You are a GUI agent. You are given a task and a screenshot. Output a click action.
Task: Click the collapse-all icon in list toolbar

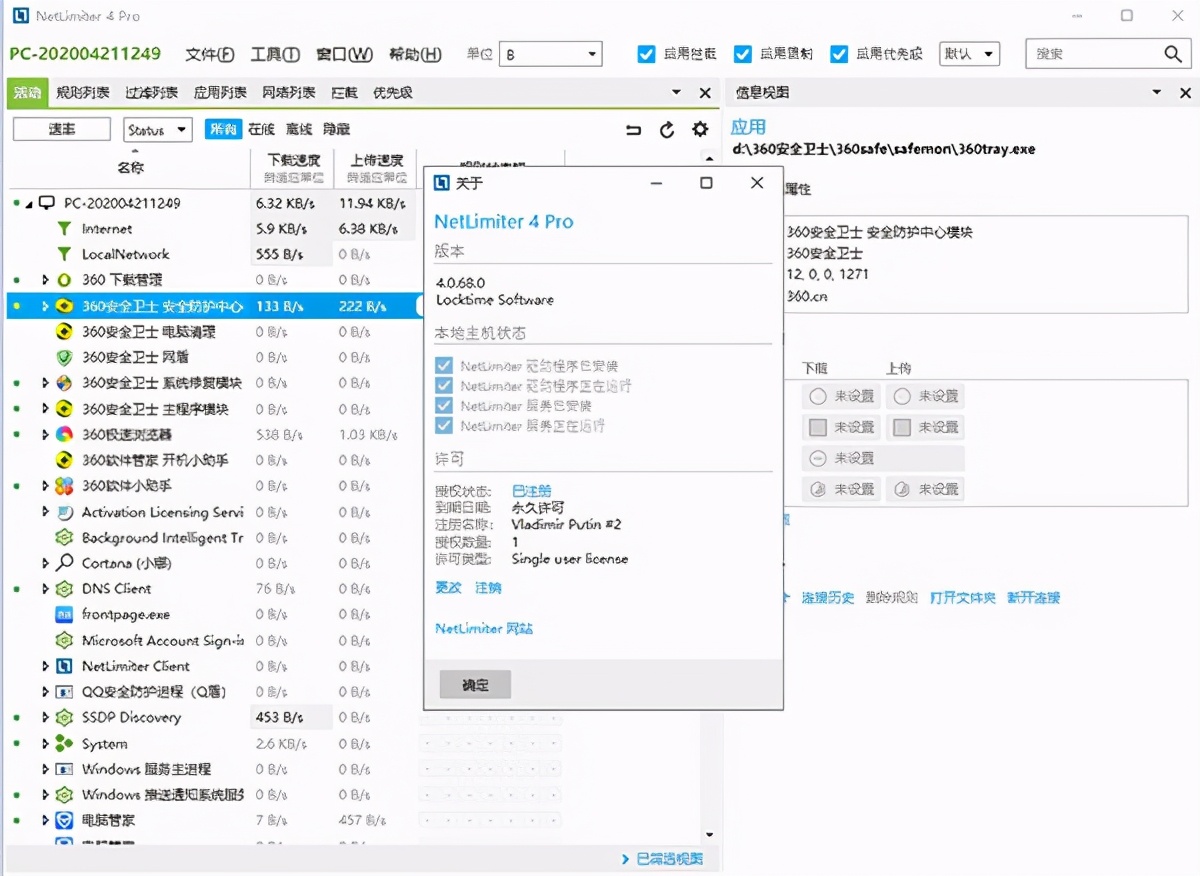pyautogui.click(x=634, y=130)
